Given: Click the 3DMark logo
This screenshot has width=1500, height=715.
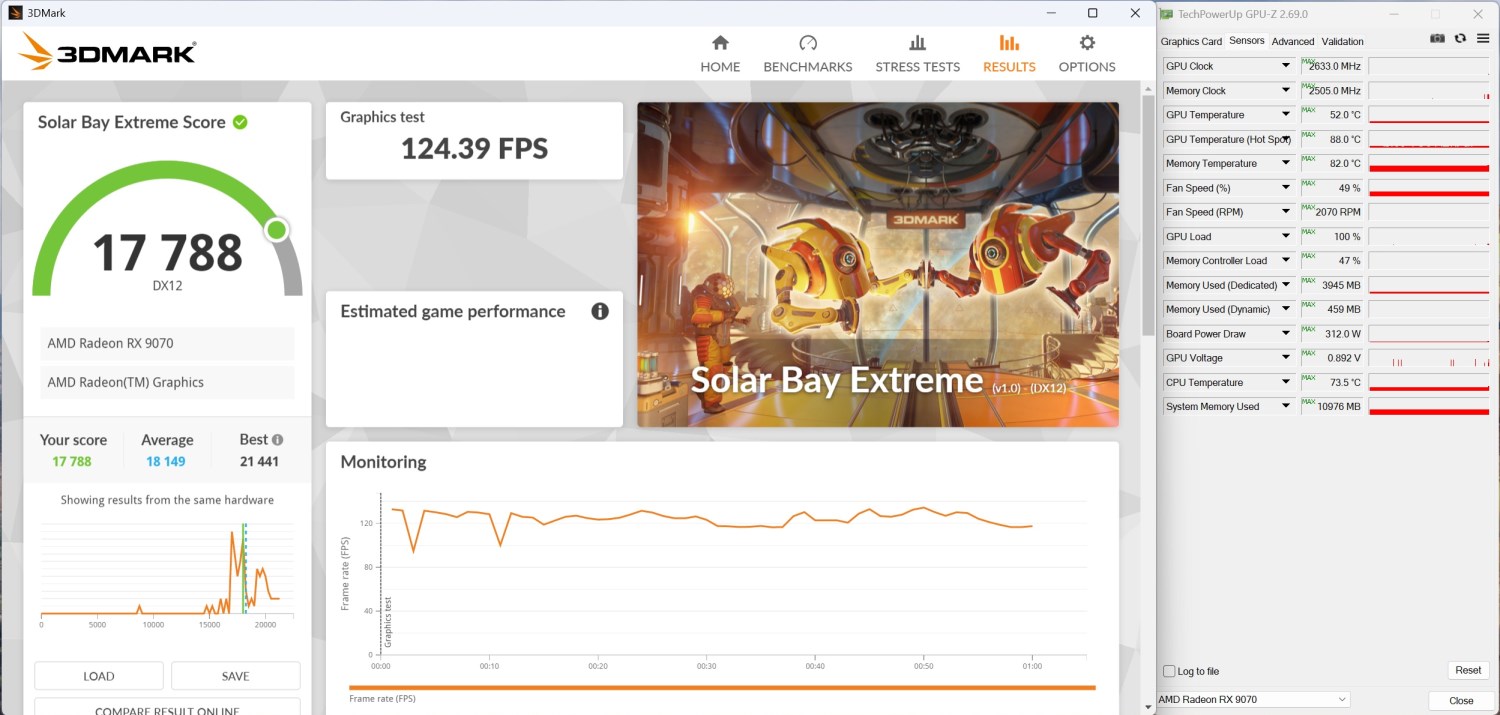Looking at the screenshot, I should (107, 51).
